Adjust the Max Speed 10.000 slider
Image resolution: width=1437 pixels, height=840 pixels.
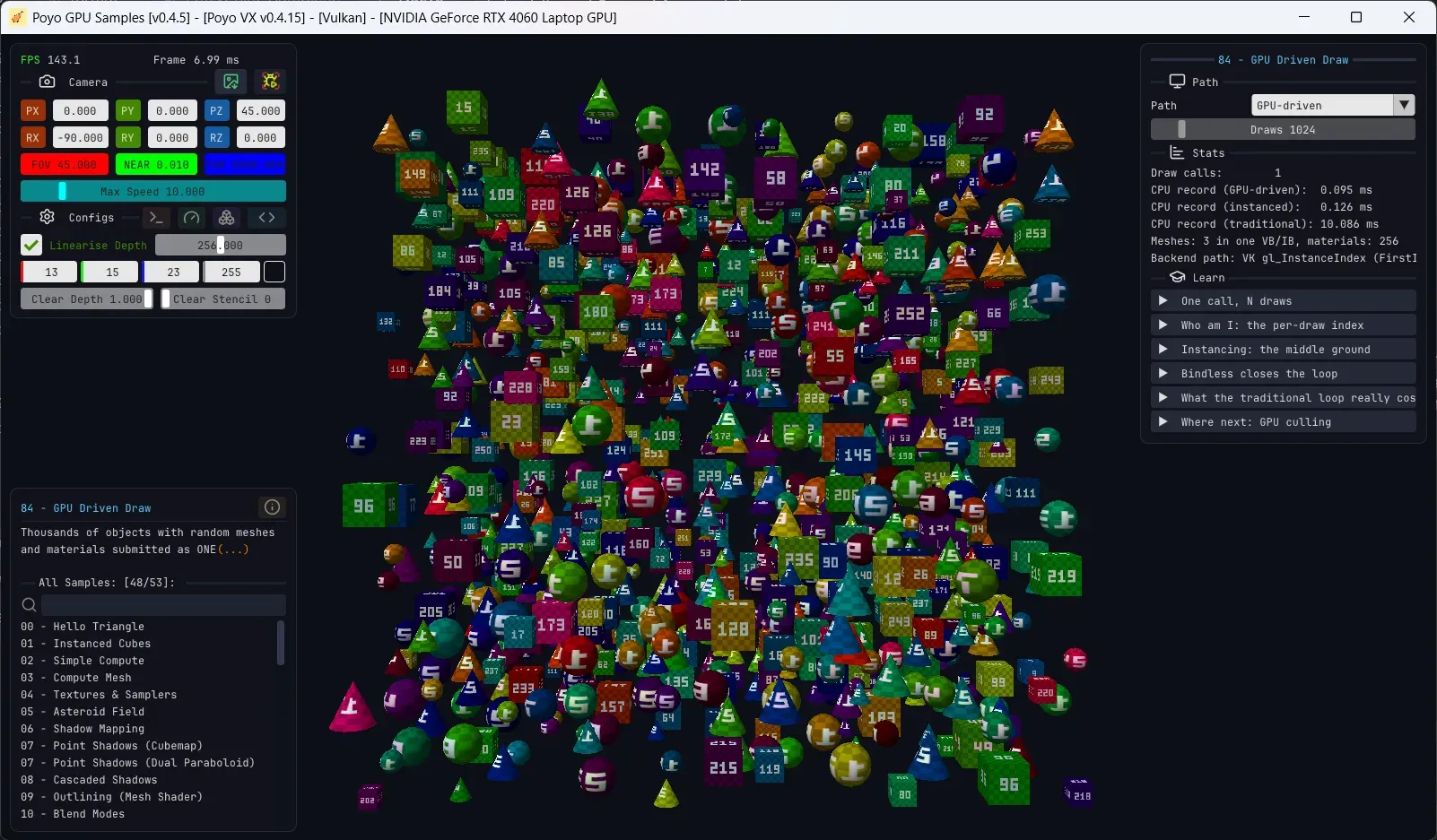[x=153, y=191]
